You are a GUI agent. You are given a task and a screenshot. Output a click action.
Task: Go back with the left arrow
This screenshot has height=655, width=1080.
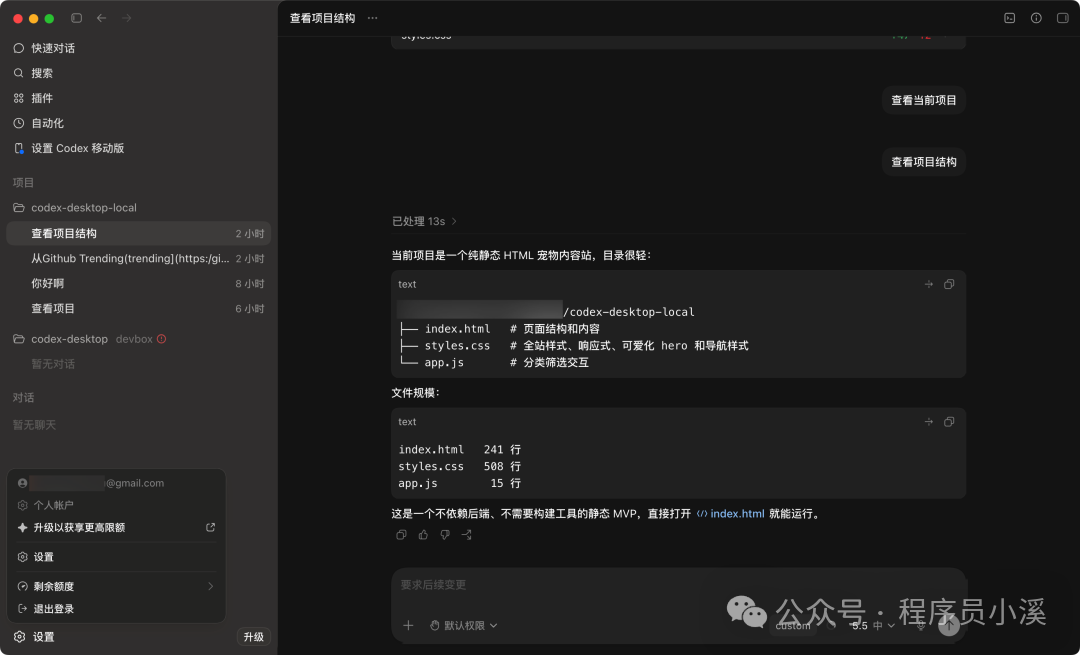click(101, 18)
